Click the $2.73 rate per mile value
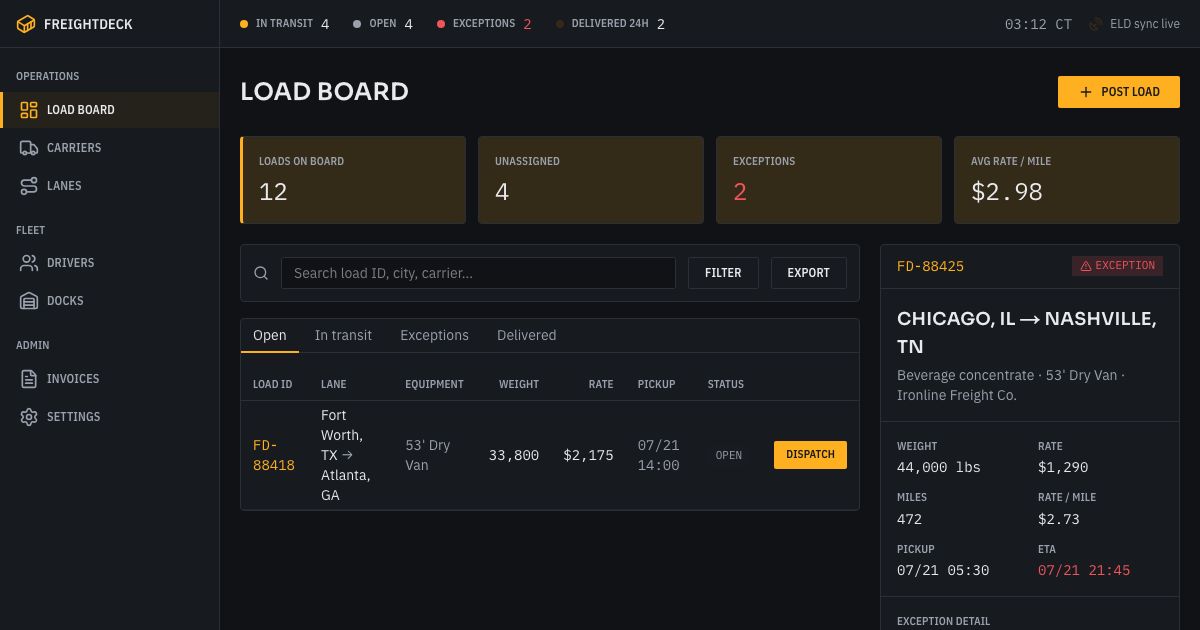The width and height of the screenshot is (1200, 630). (x=1059, y=519)
